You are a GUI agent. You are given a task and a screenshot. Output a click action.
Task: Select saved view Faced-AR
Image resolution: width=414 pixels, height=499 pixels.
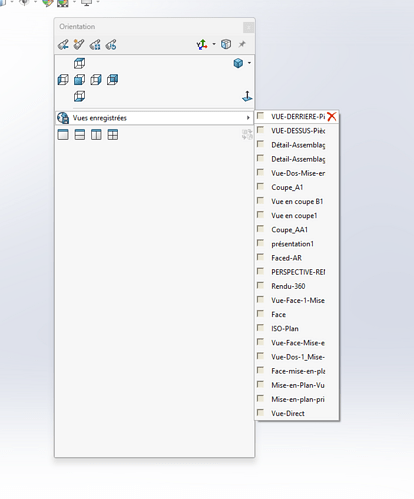(286, 258)
